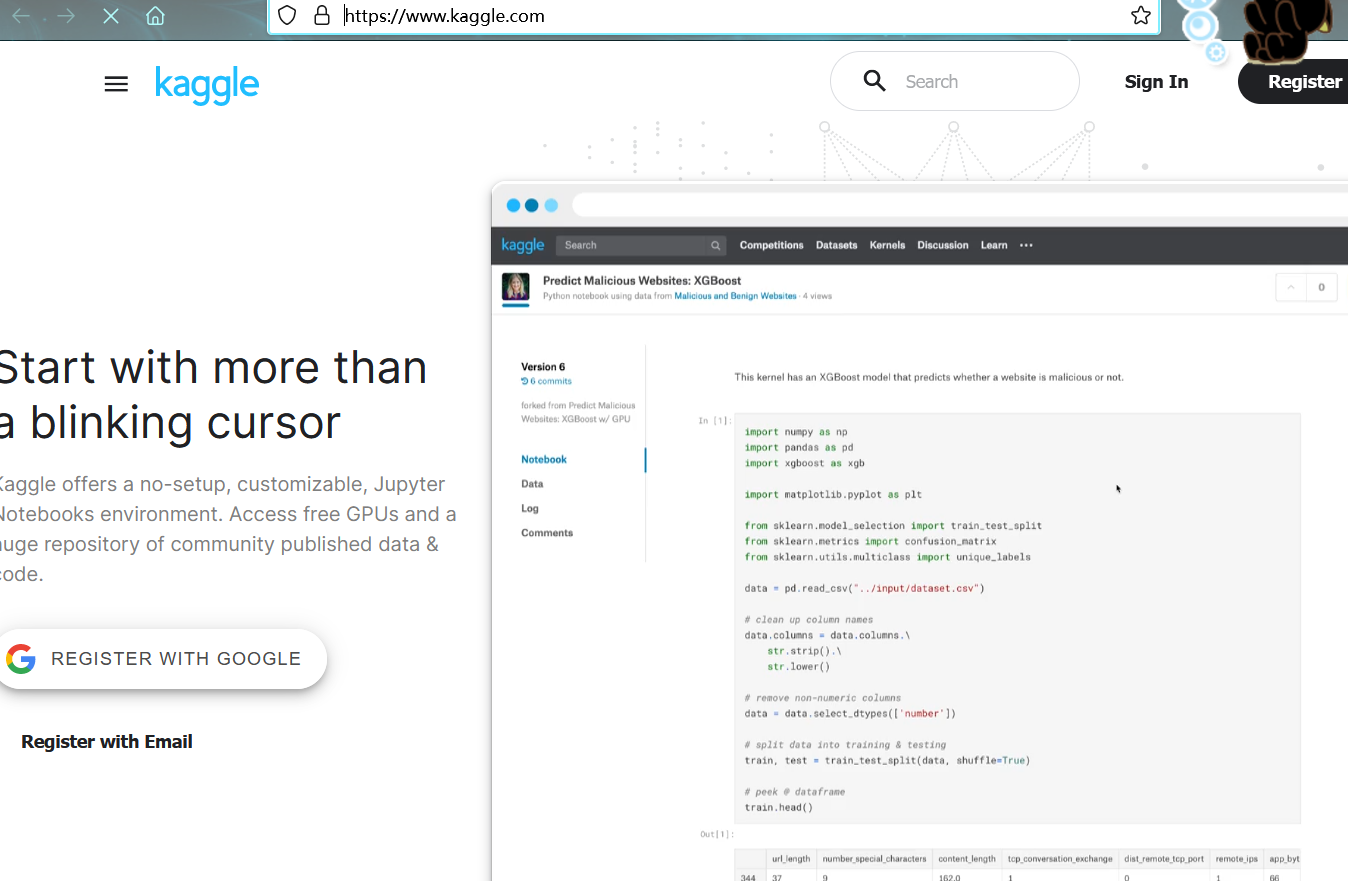Click Malicious and Benign Websites link
The image size is (1348, 881).
coord(735,296)
